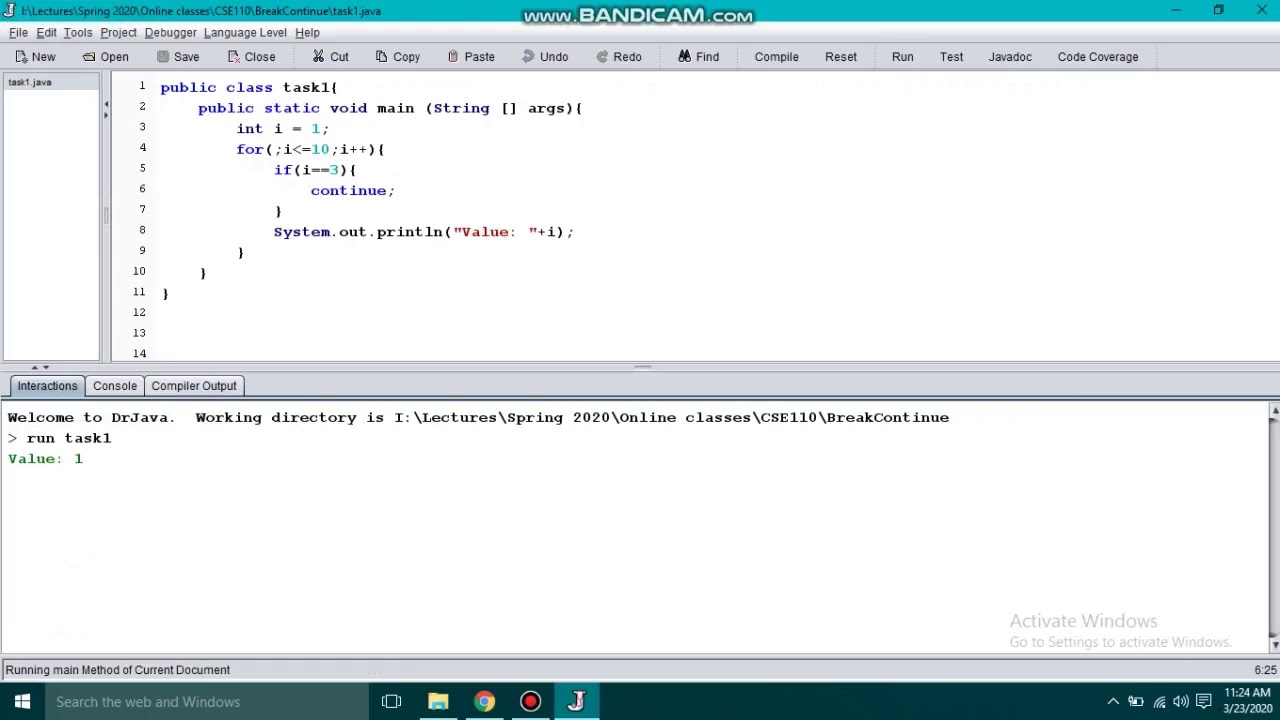Viewport: 1280px width, 720px height.
Task: Redo the last edit
Action: click(619, 57)
